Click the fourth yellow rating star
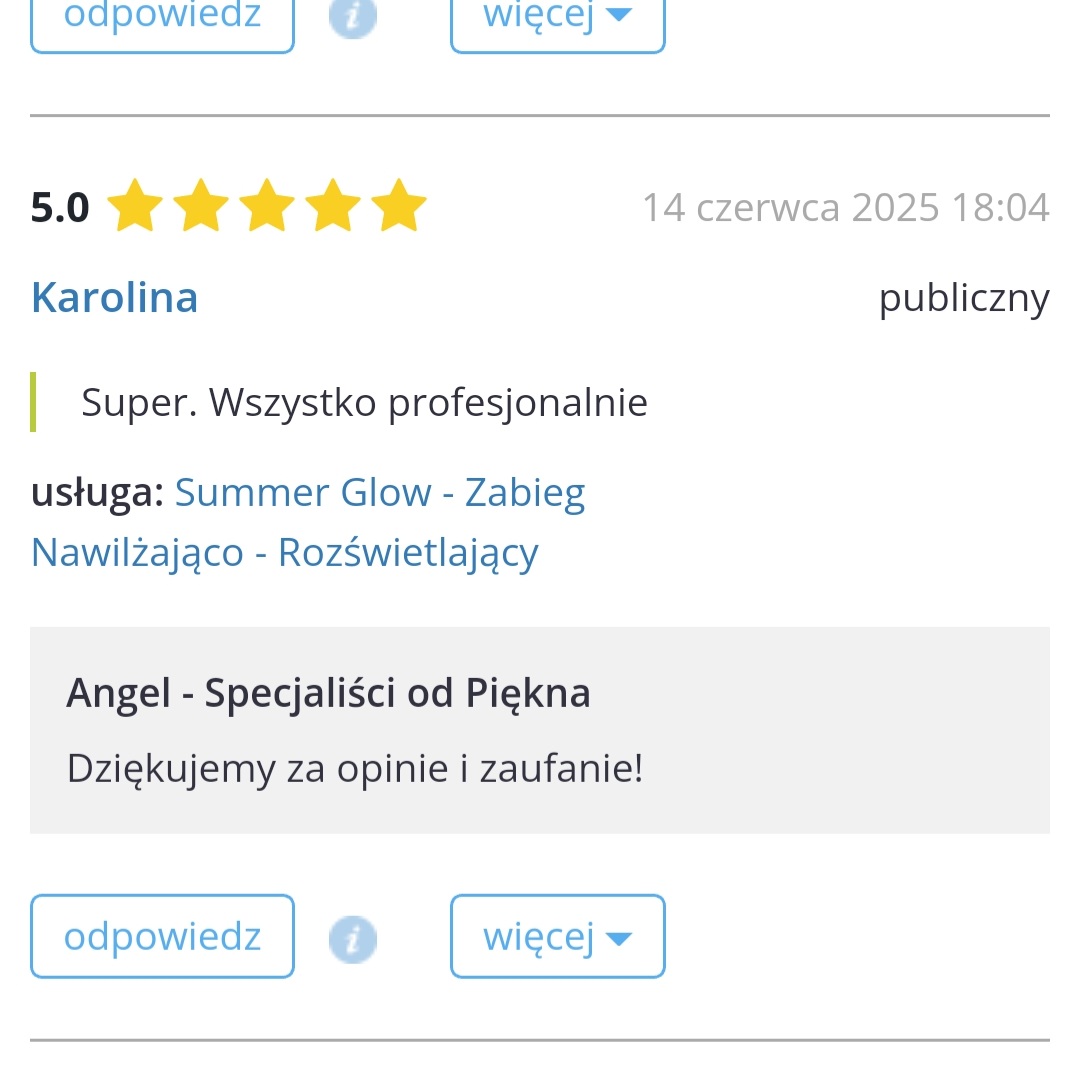The height and width of the screenshot is (1079, 1080). click(x=333, y=207)
